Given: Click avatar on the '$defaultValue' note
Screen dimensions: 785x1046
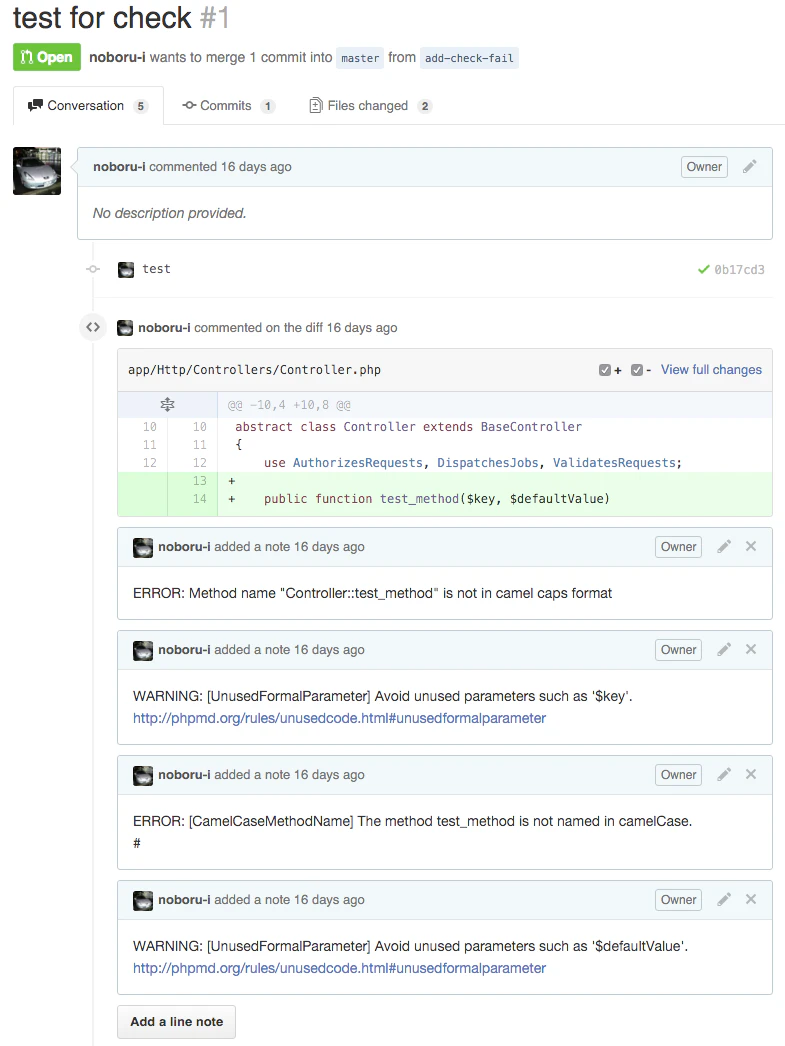Looking at the screenshot, I should pos(143,901).
